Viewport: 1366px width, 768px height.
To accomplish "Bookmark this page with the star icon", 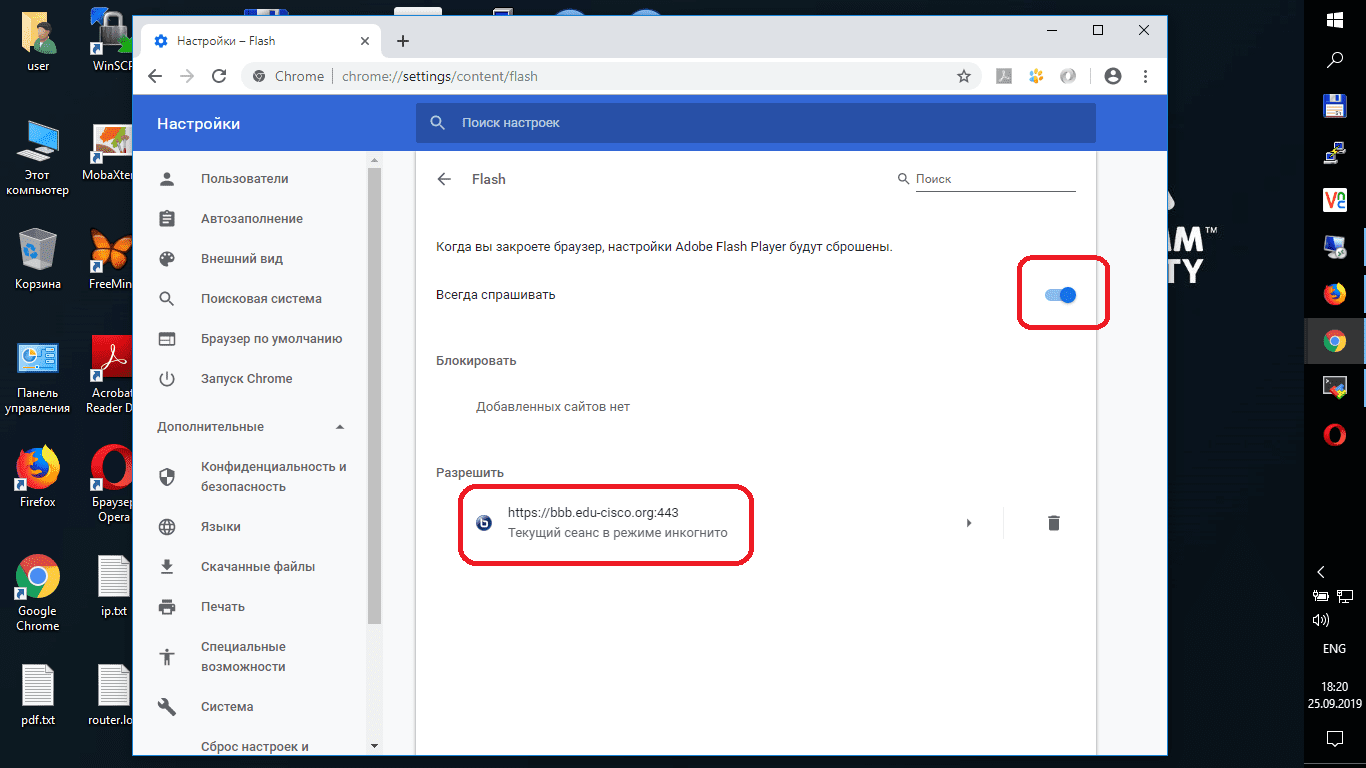I will (x=964, y=76).
